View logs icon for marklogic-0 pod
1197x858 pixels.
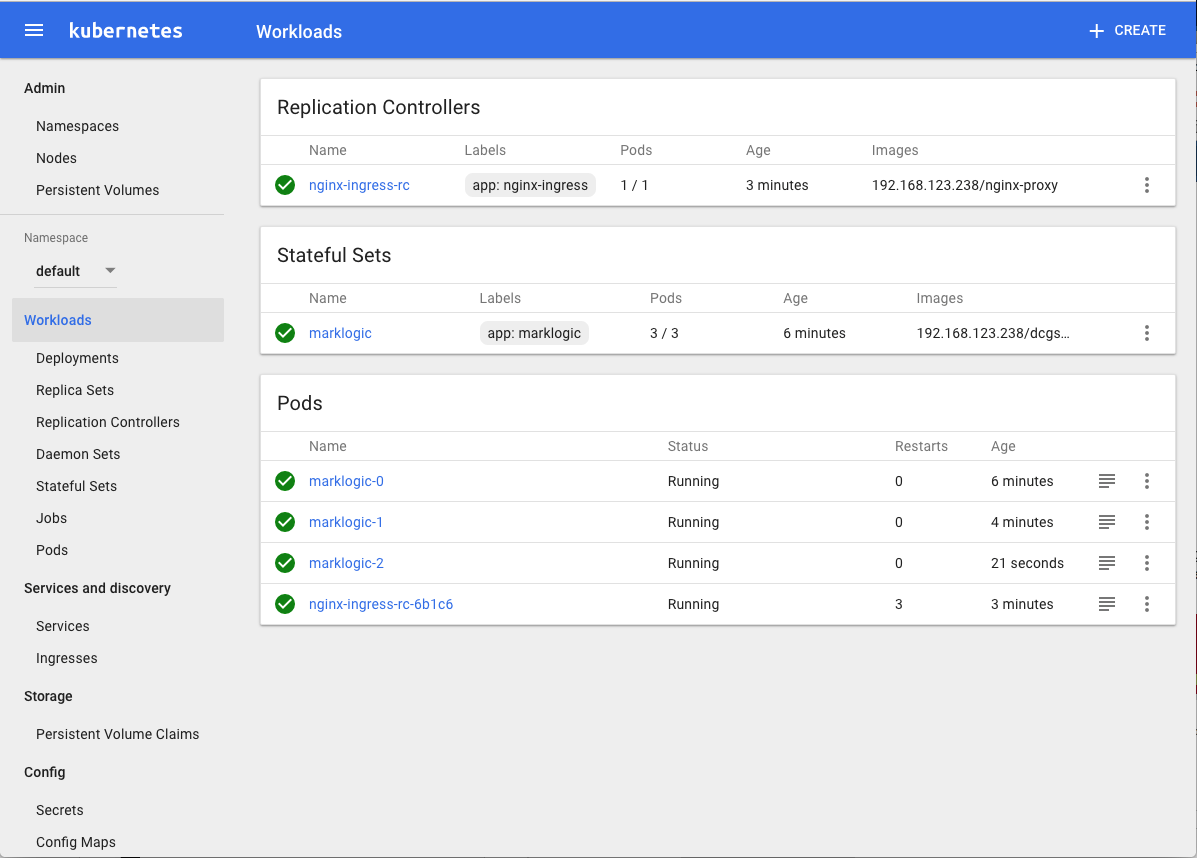[x=1106, y=481]
